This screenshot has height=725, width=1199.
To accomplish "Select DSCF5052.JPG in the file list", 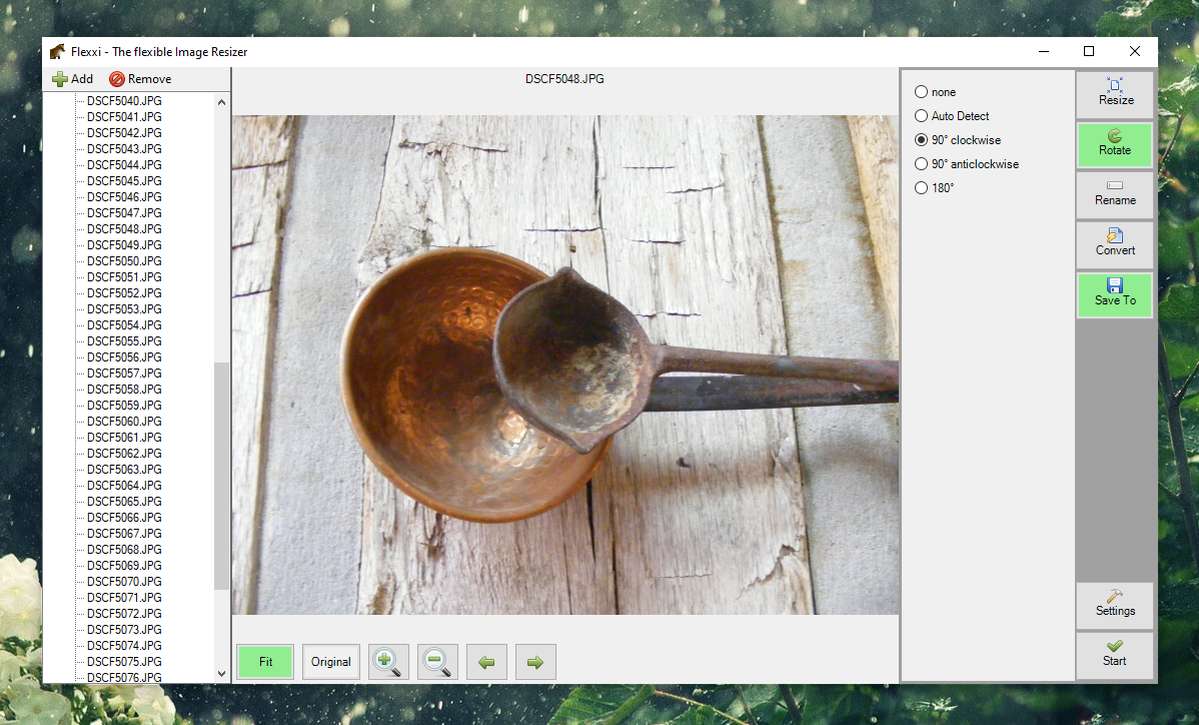I will tap(124, 294).
